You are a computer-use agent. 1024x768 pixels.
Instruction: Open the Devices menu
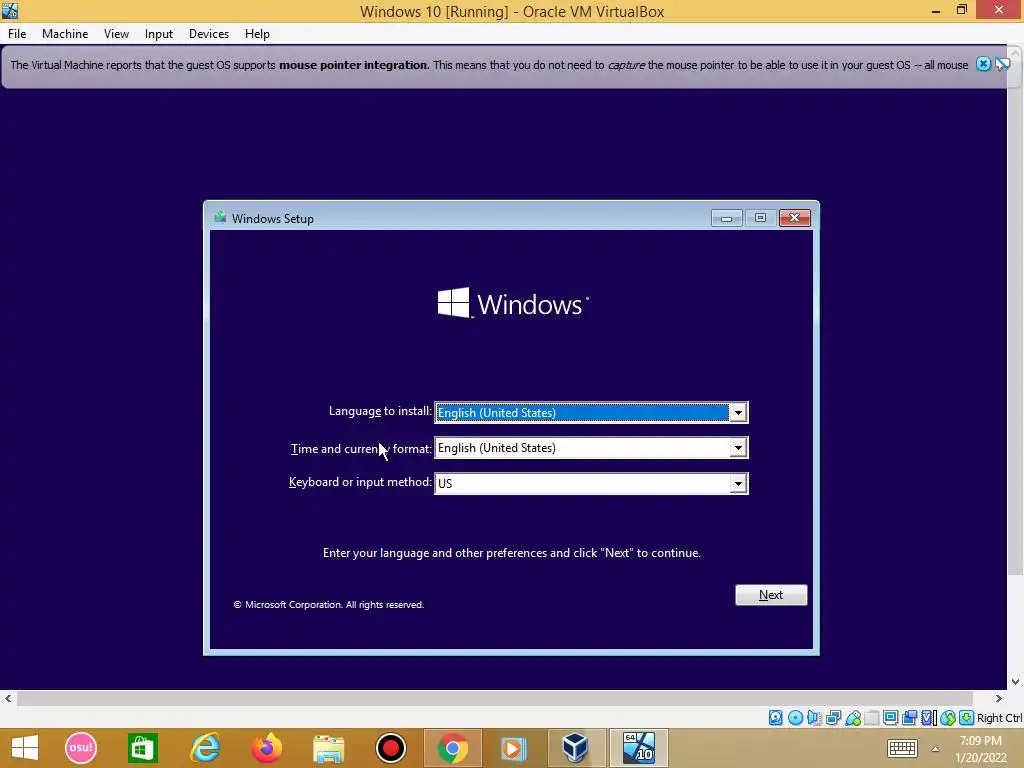pos(209,34)
